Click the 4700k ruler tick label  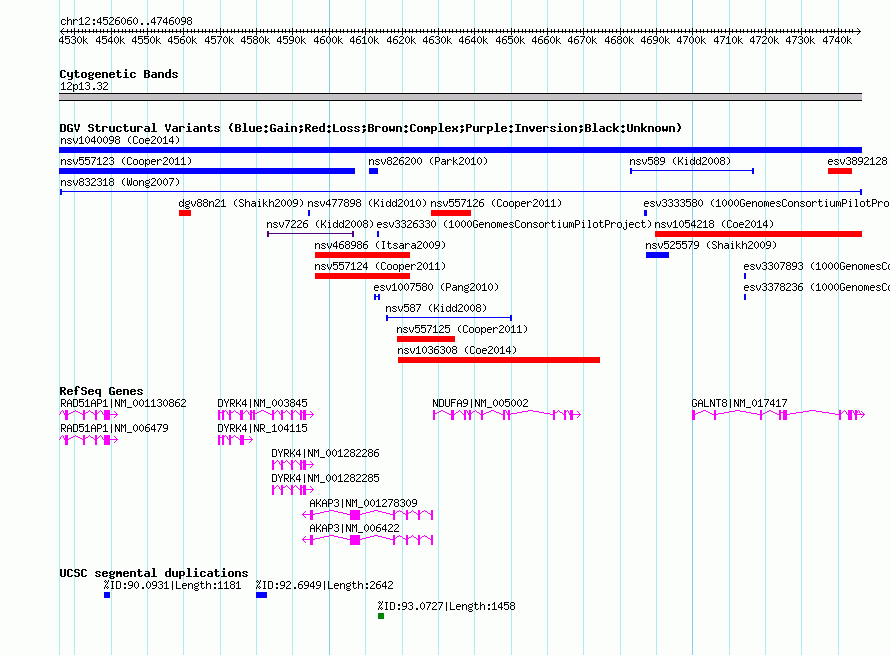[691, 40]
